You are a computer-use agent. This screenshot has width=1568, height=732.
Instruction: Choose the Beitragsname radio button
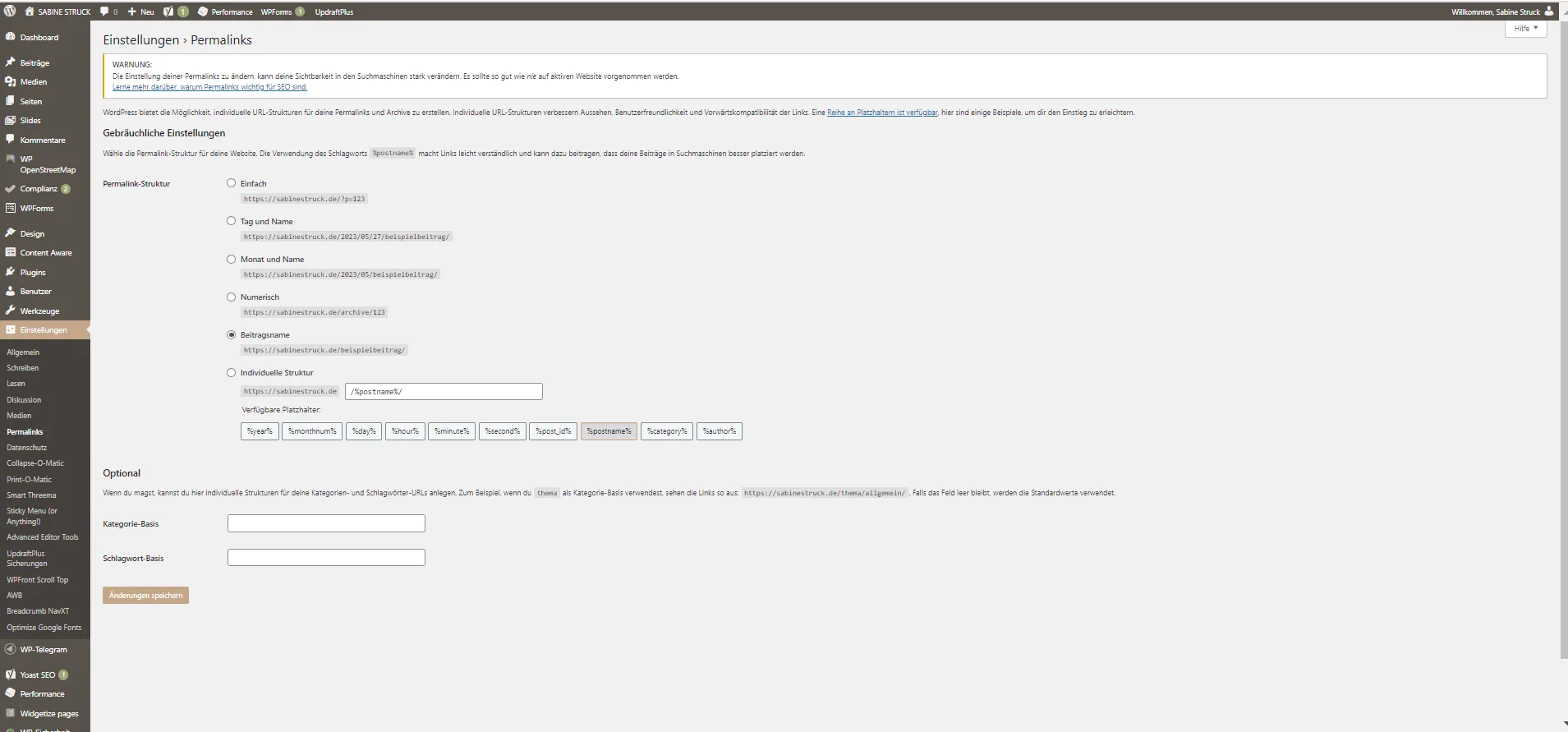pyautogui.click(x=231, y=334)
